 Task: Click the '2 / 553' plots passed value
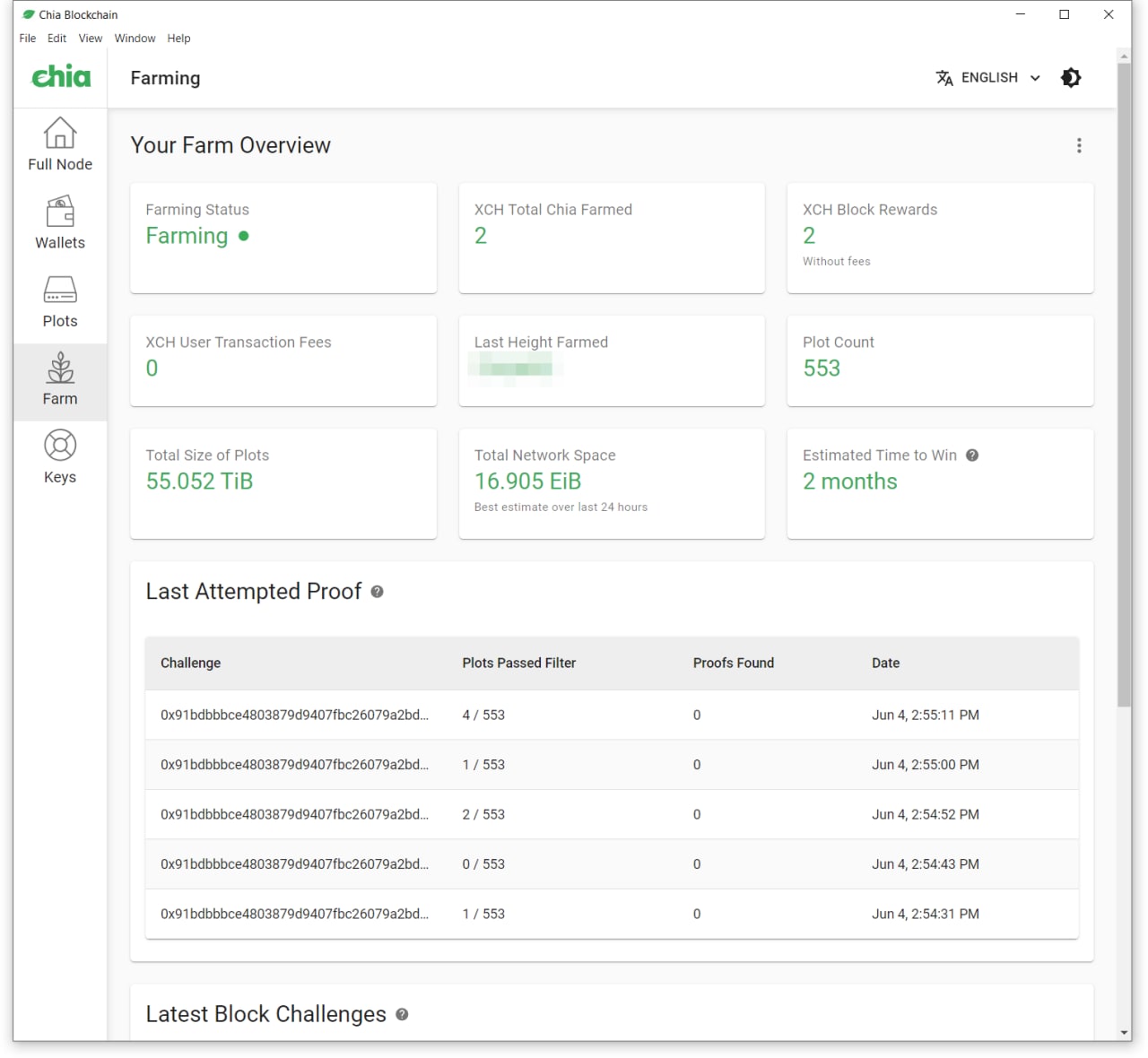click(483, 815)
